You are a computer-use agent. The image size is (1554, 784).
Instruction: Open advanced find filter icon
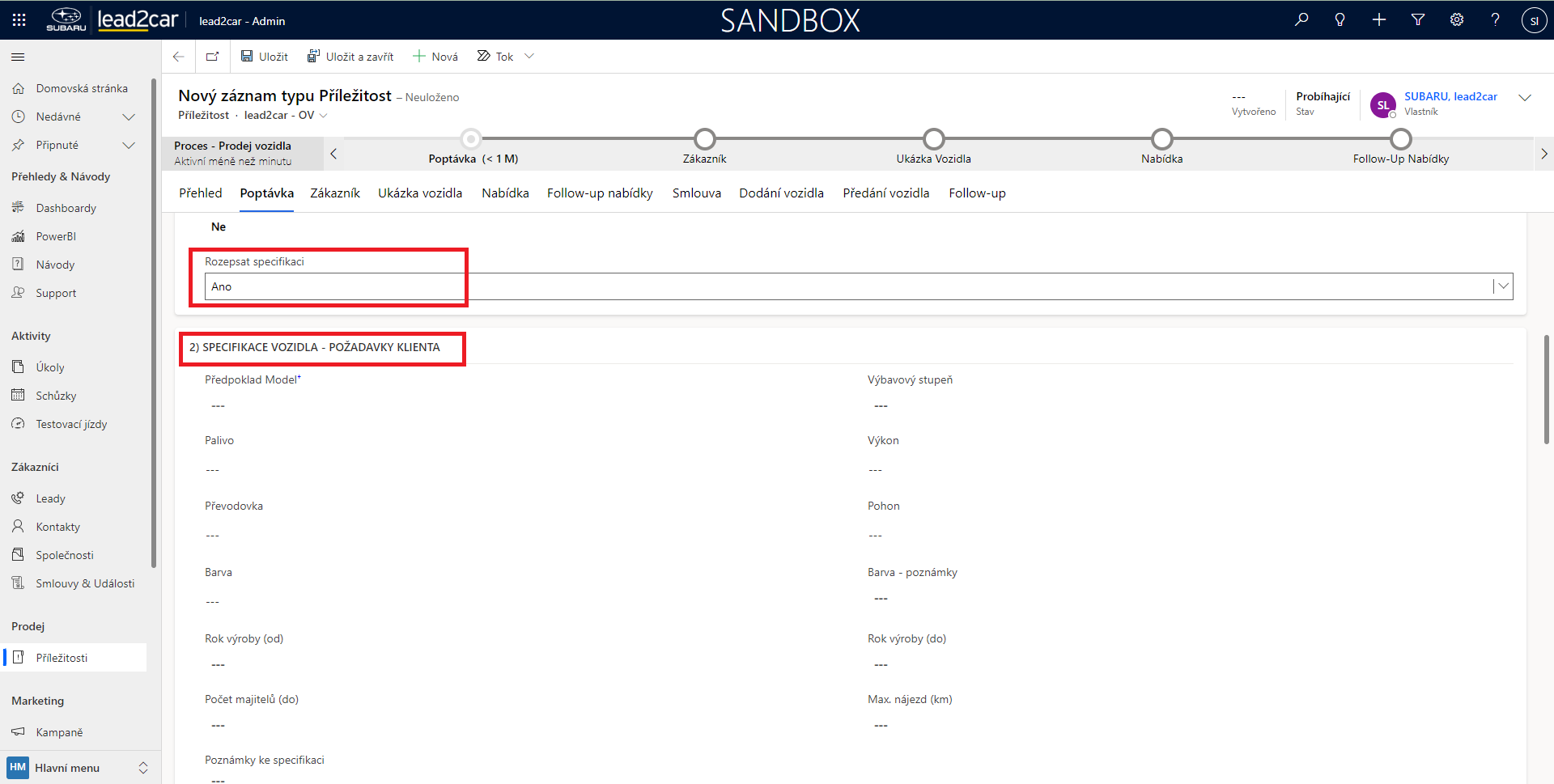(1418, 20)
